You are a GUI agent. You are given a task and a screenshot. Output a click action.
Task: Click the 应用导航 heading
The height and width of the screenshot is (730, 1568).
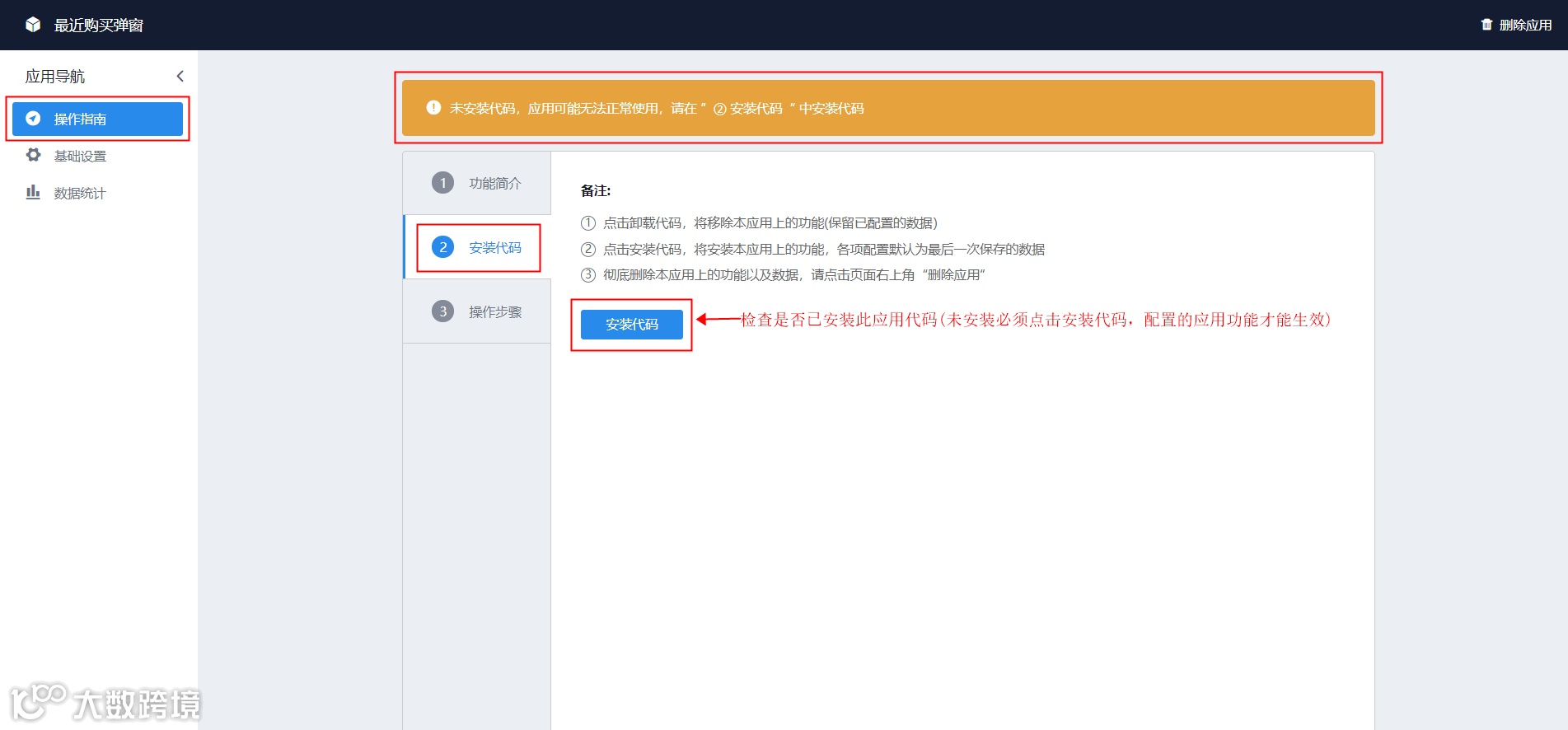pos(55,77)
